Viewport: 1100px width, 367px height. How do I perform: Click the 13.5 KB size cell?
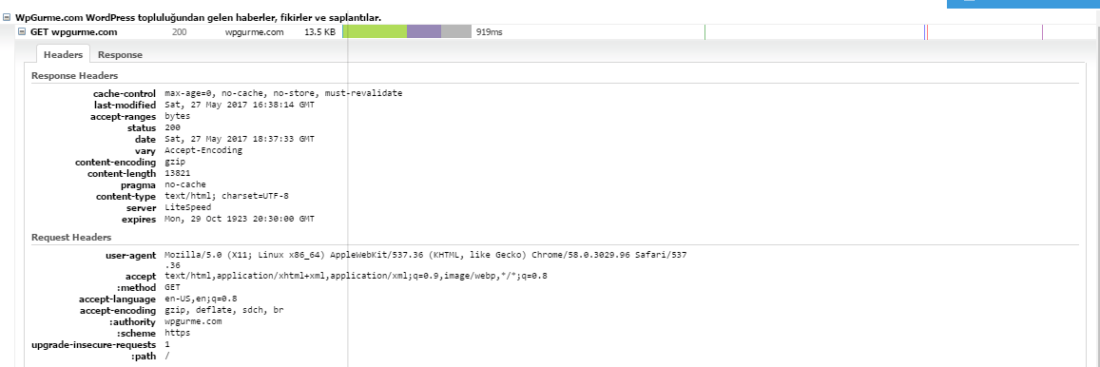[320, 32]
